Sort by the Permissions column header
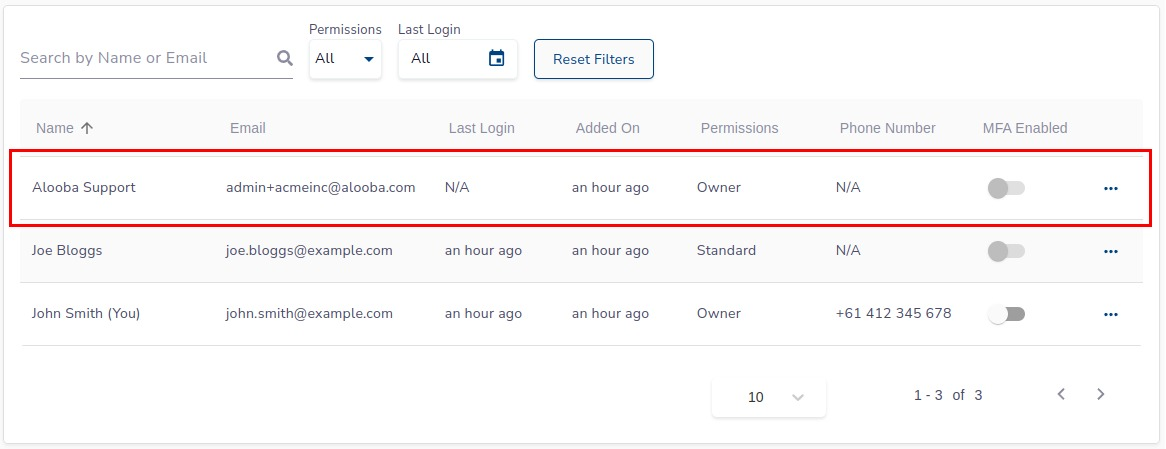 [x=739, y=128]
